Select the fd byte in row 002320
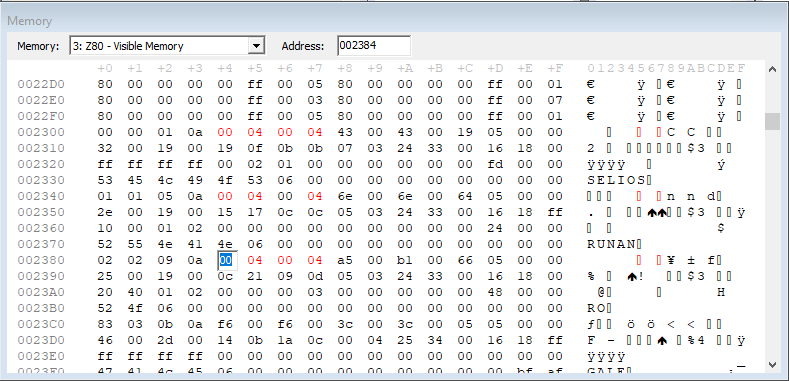 (x=495, y=164)
